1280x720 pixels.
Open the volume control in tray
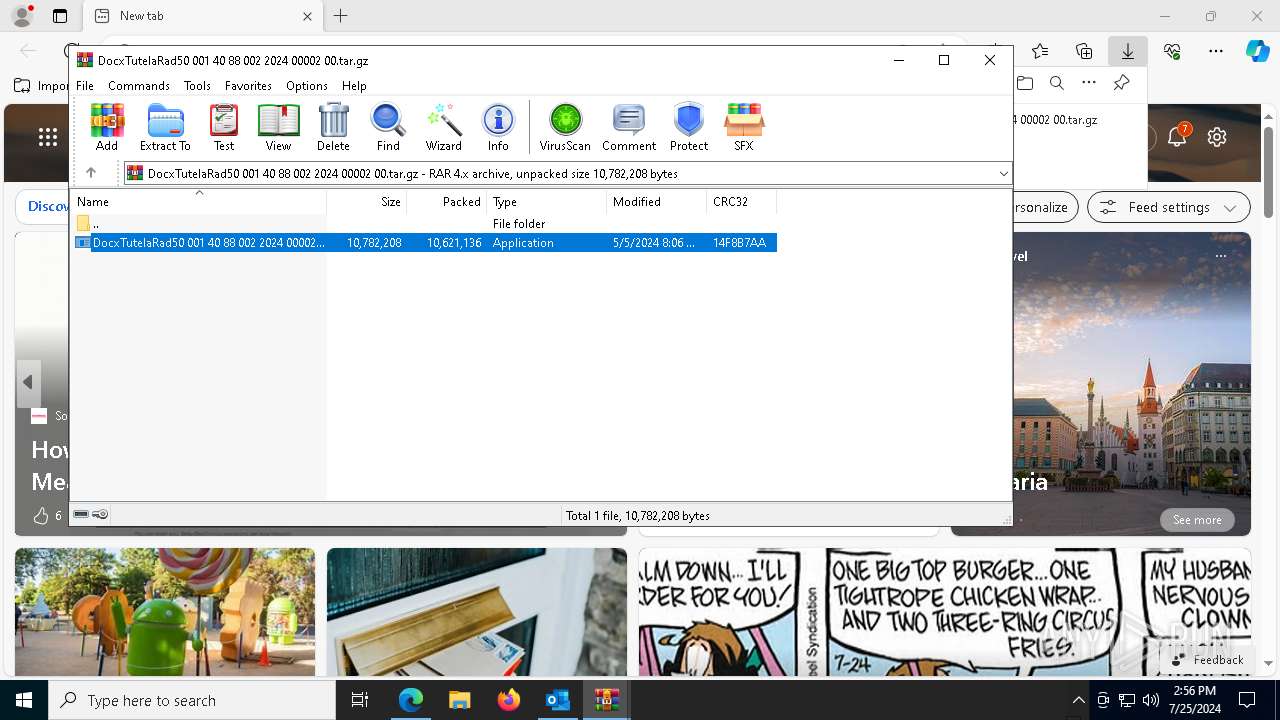(1150, 700)
